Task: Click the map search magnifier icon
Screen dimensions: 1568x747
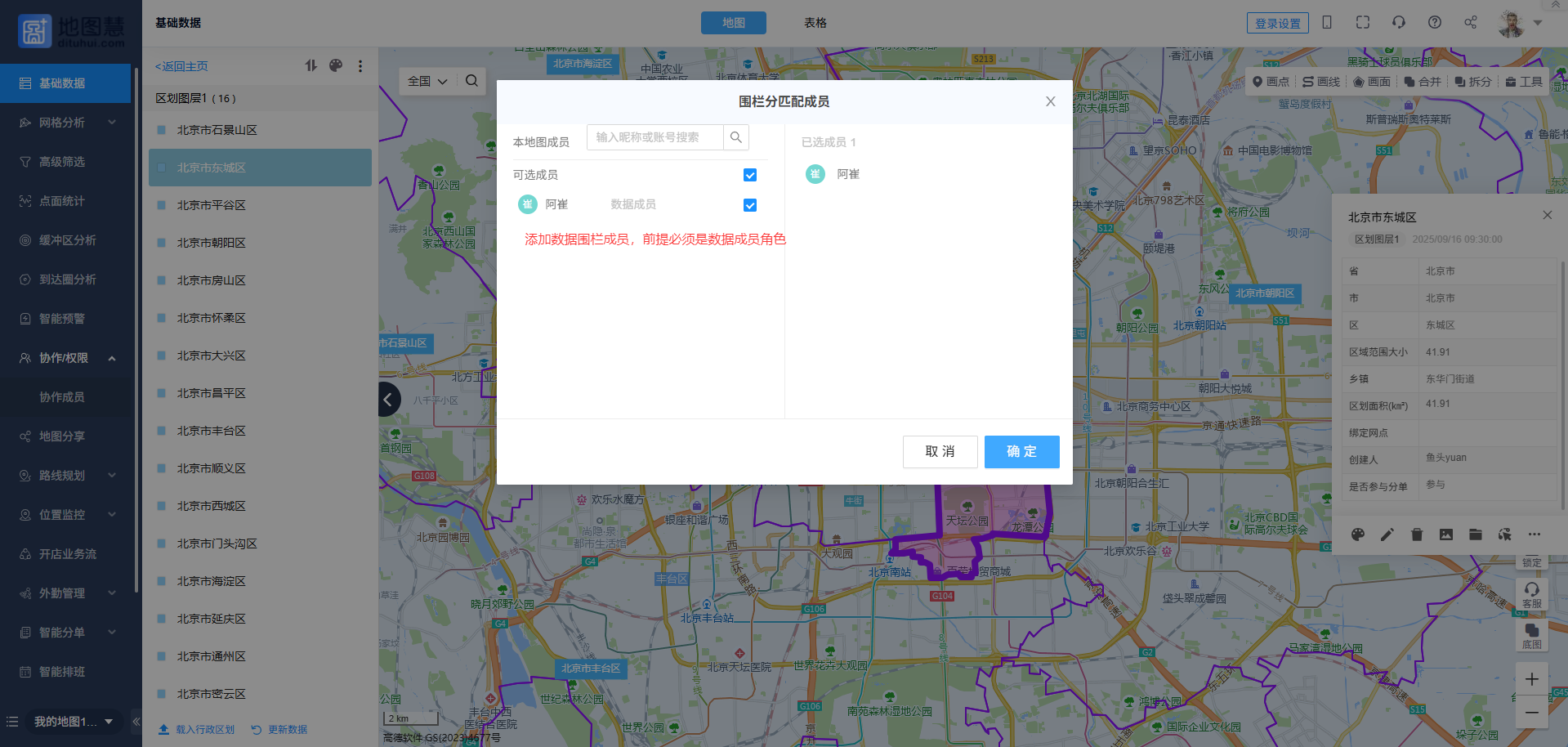Action: [471, 81]
